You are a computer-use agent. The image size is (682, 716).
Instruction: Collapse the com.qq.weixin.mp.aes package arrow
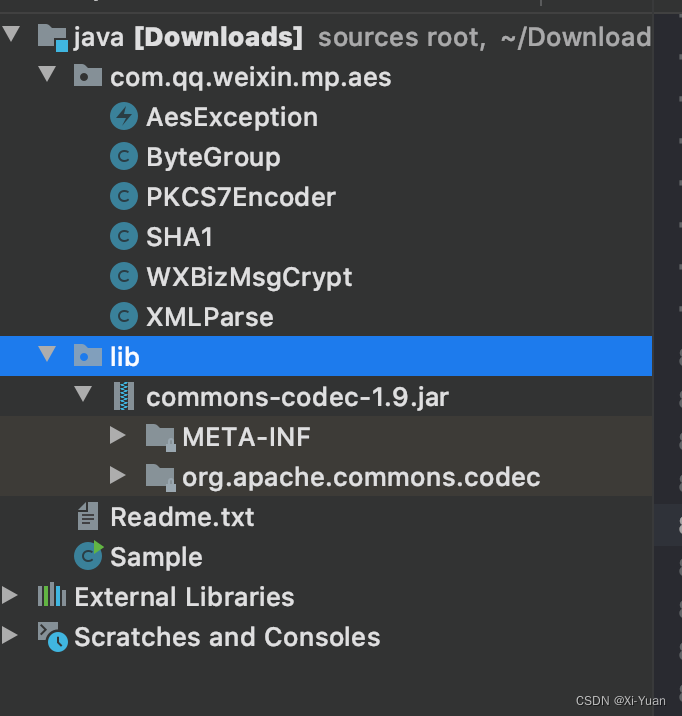47,74
